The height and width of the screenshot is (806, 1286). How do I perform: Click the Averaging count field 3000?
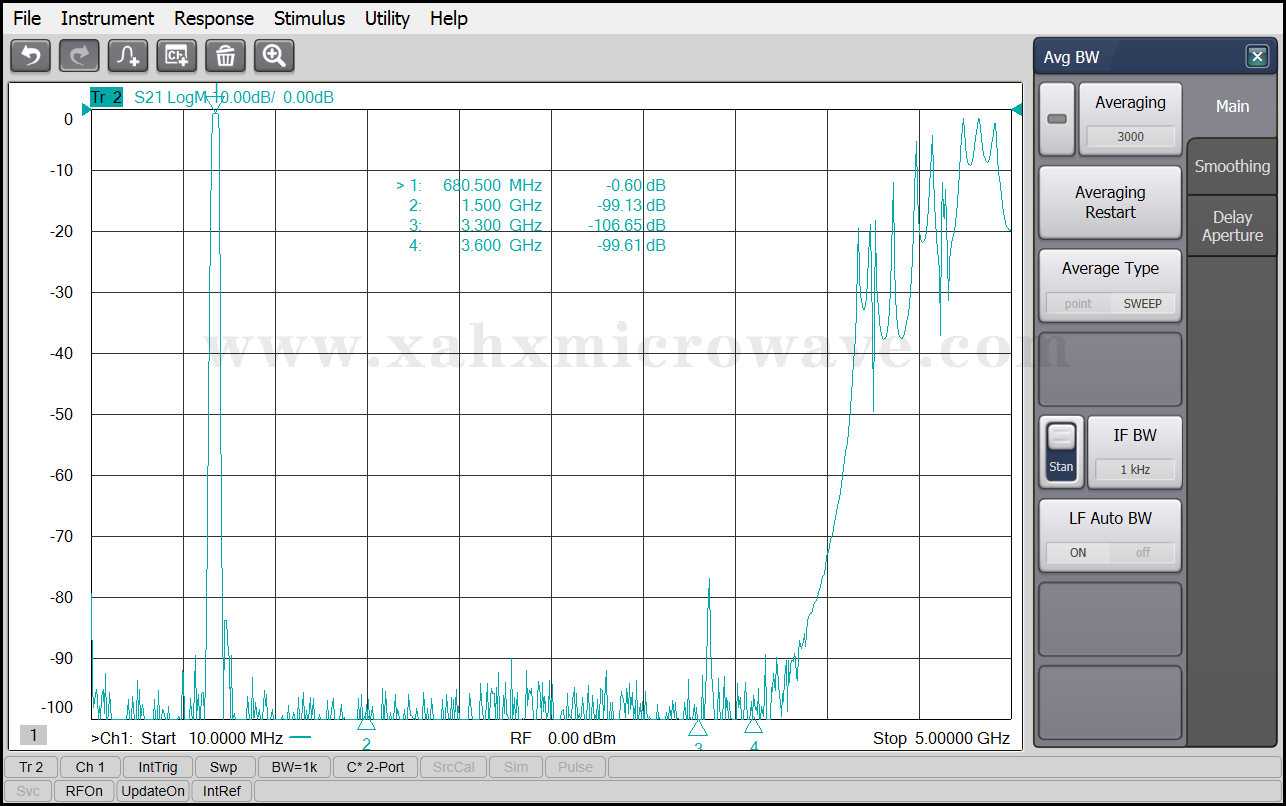click(x=1130, y=137)
